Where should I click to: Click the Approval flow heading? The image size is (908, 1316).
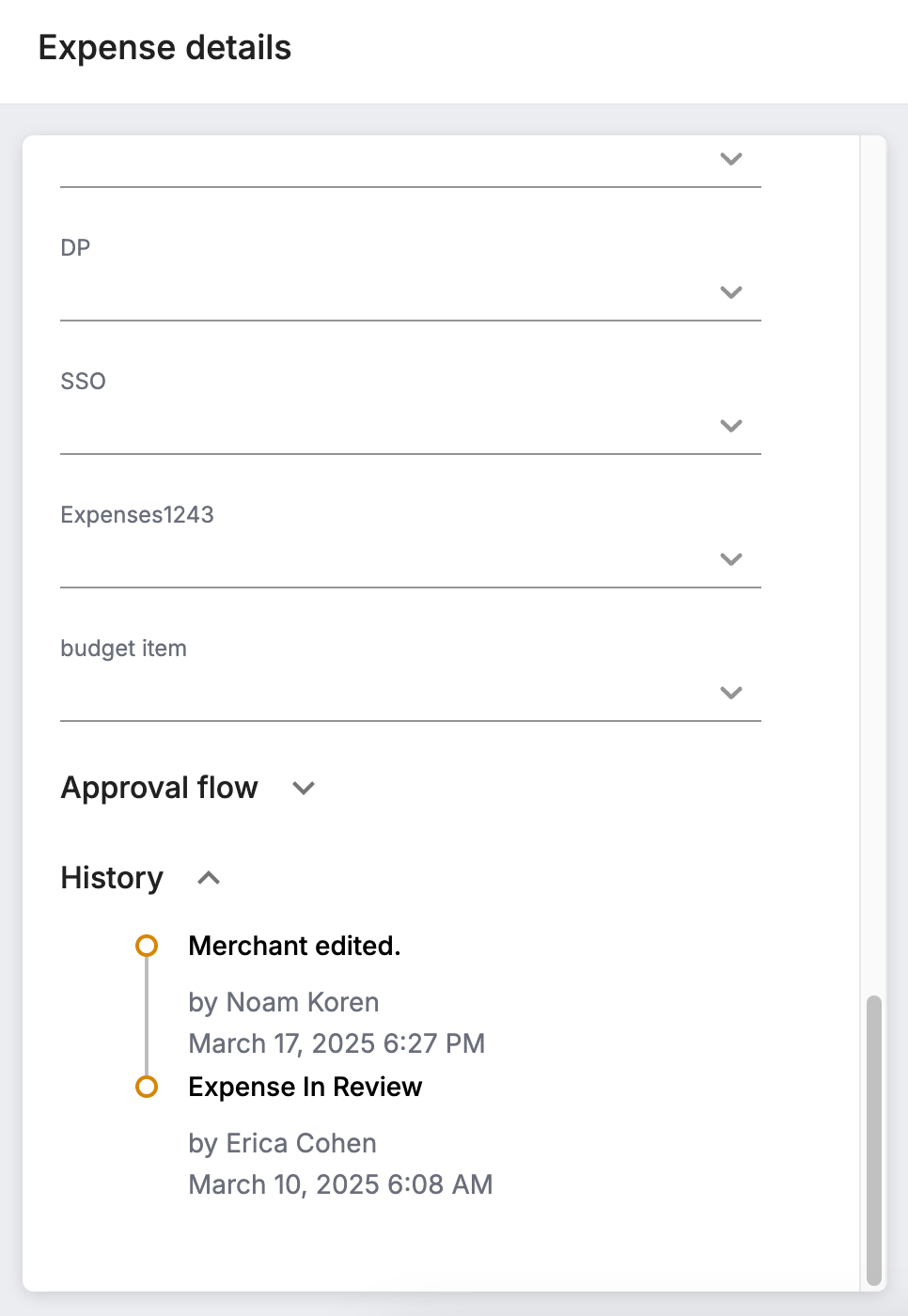(160, 788)
